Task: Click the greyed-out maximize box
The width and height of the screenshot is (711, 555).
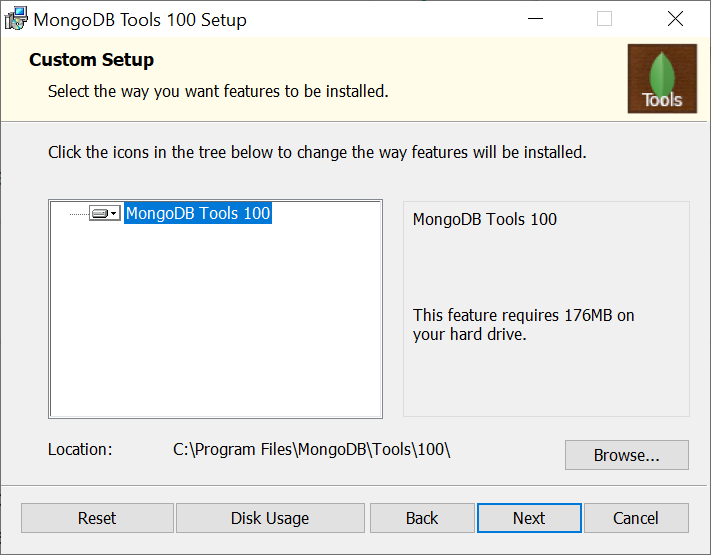Action: pos(604,19)
